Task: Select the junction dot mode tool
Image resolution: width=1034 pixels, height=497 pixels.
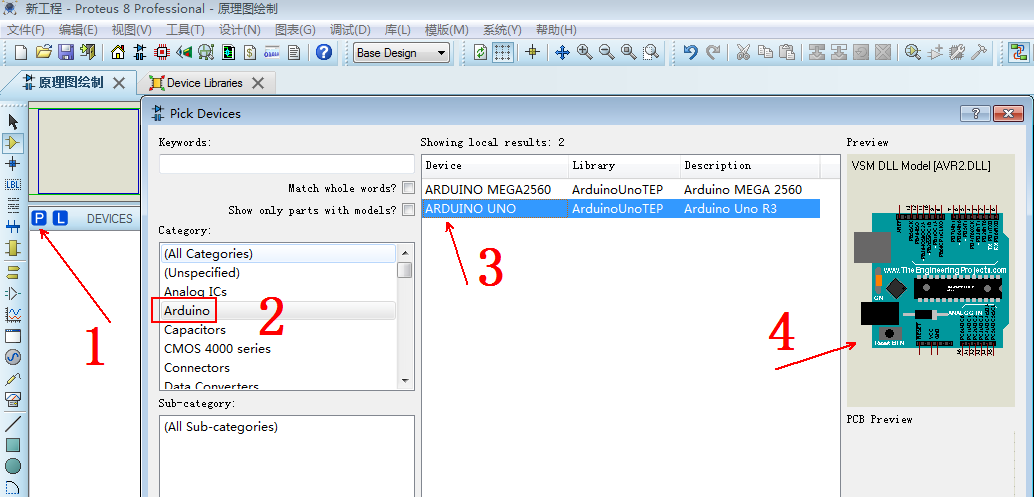Action: (13, 163)
